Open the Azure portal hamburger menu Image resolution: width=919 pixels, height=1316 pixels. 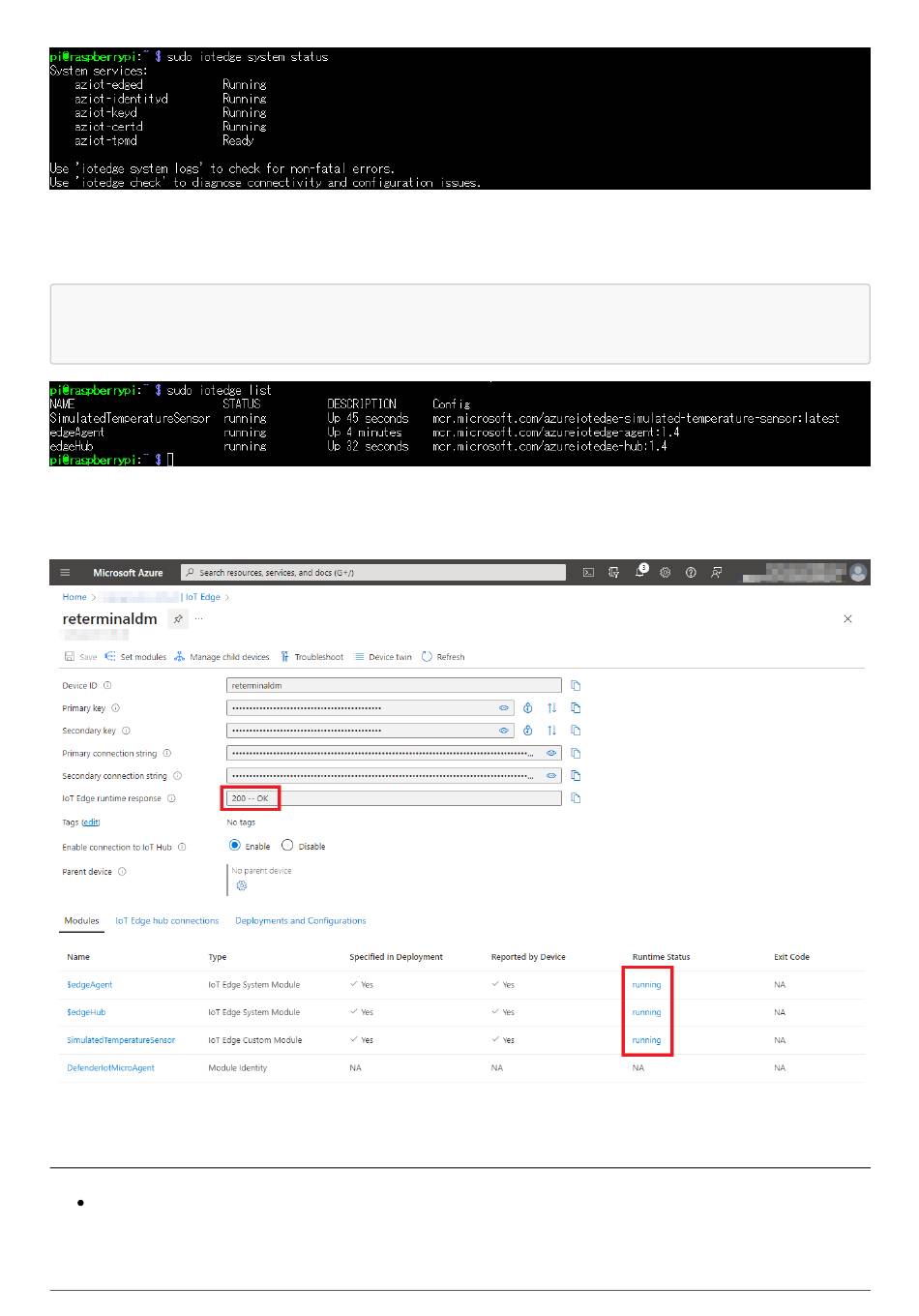click(65, 573)
